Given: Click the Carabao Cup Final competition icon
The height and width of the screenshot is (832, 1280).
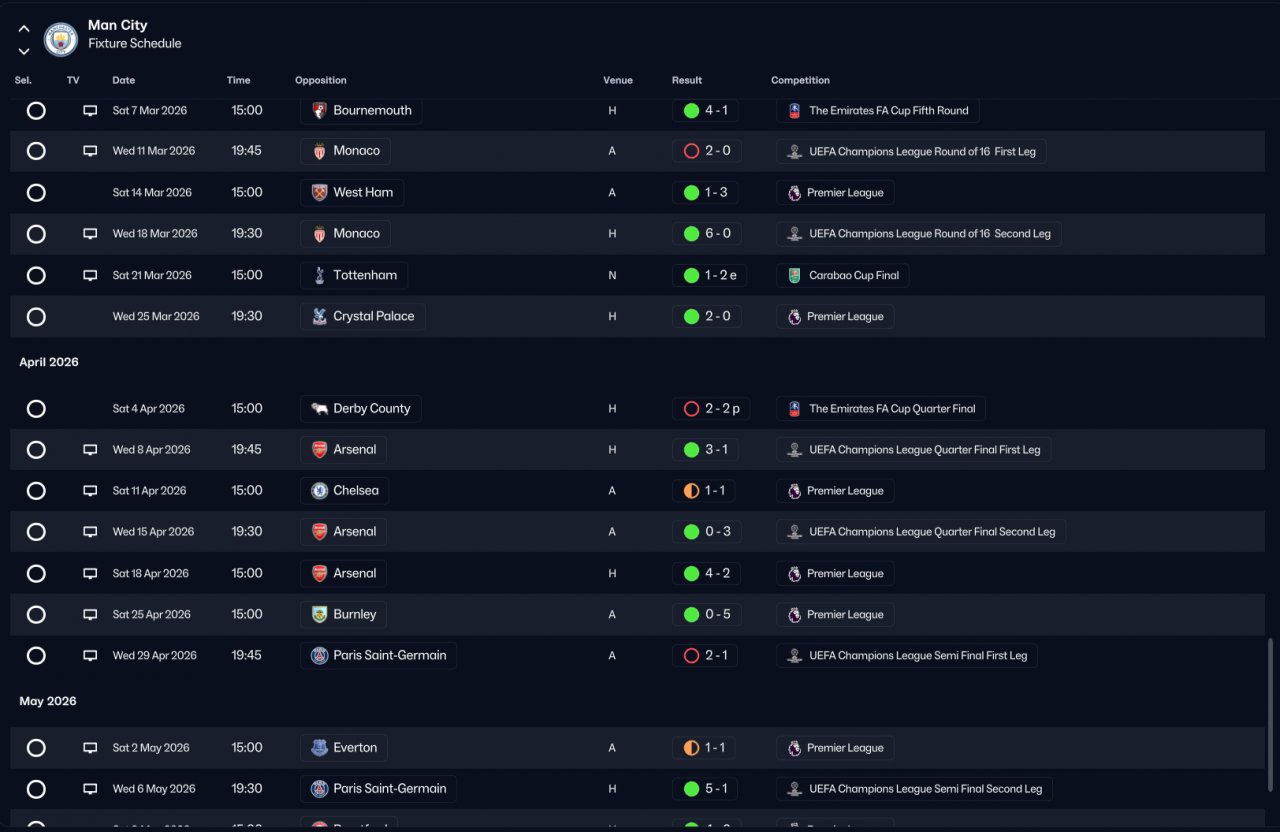Looking at the screenshot, I should (x=794, y=275).
